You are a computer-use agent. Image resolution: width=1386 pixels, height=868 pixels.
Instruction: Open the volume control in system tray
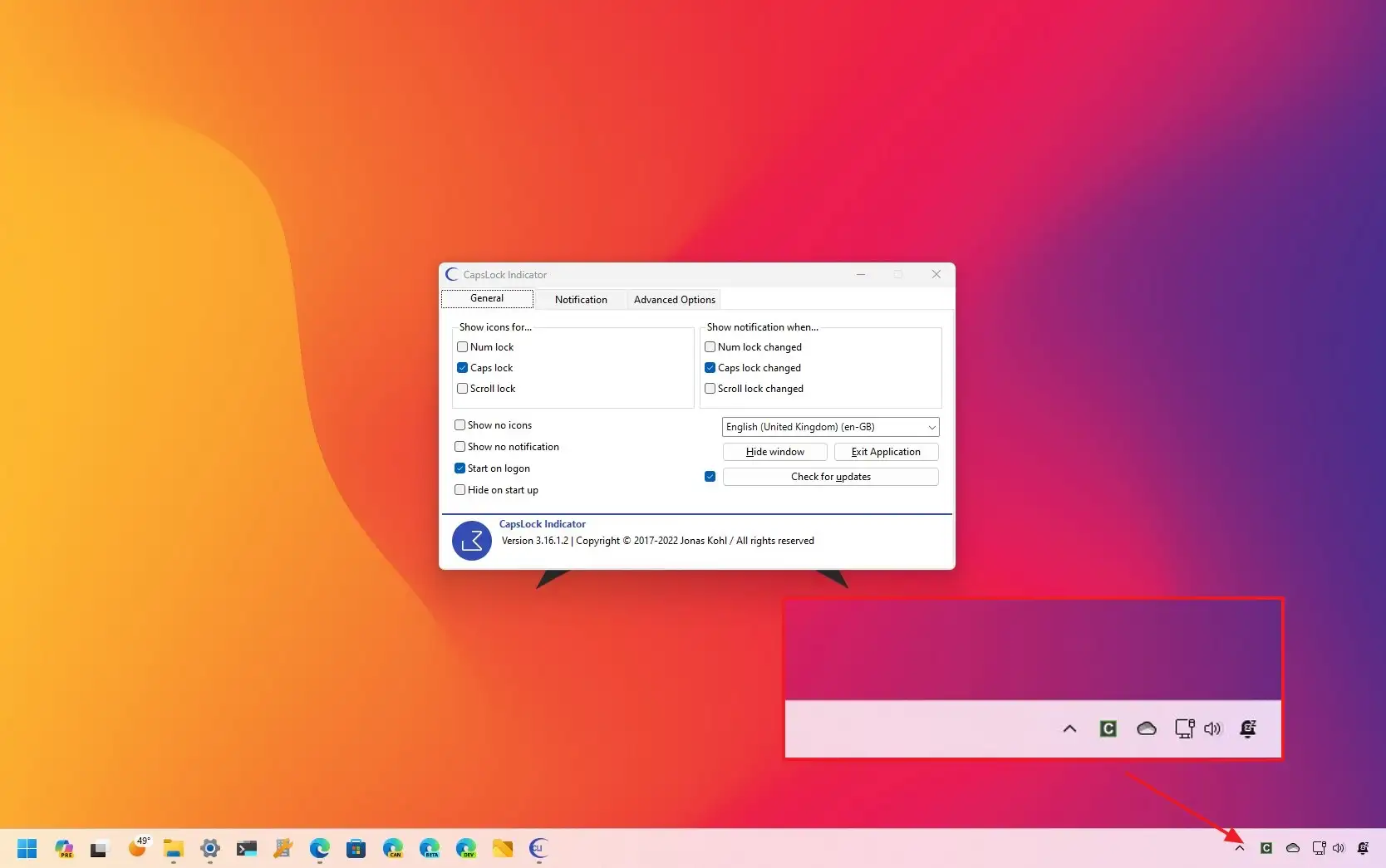pos(1338,848)
